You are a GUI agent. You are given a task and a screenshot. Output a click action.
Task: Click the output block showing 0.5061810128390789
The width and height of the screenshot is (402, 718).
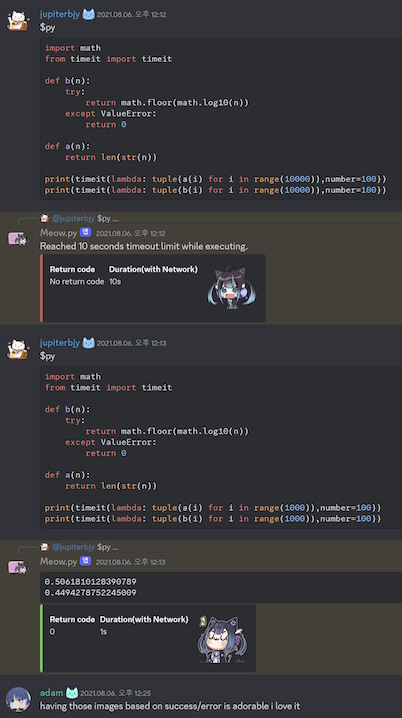coord(221,587)
